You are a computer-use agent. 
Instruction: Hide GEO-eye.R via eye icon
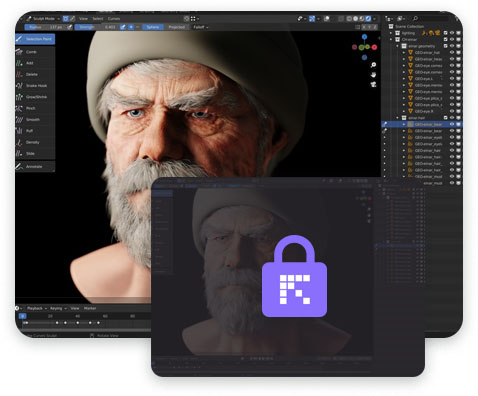pos(452,111)
